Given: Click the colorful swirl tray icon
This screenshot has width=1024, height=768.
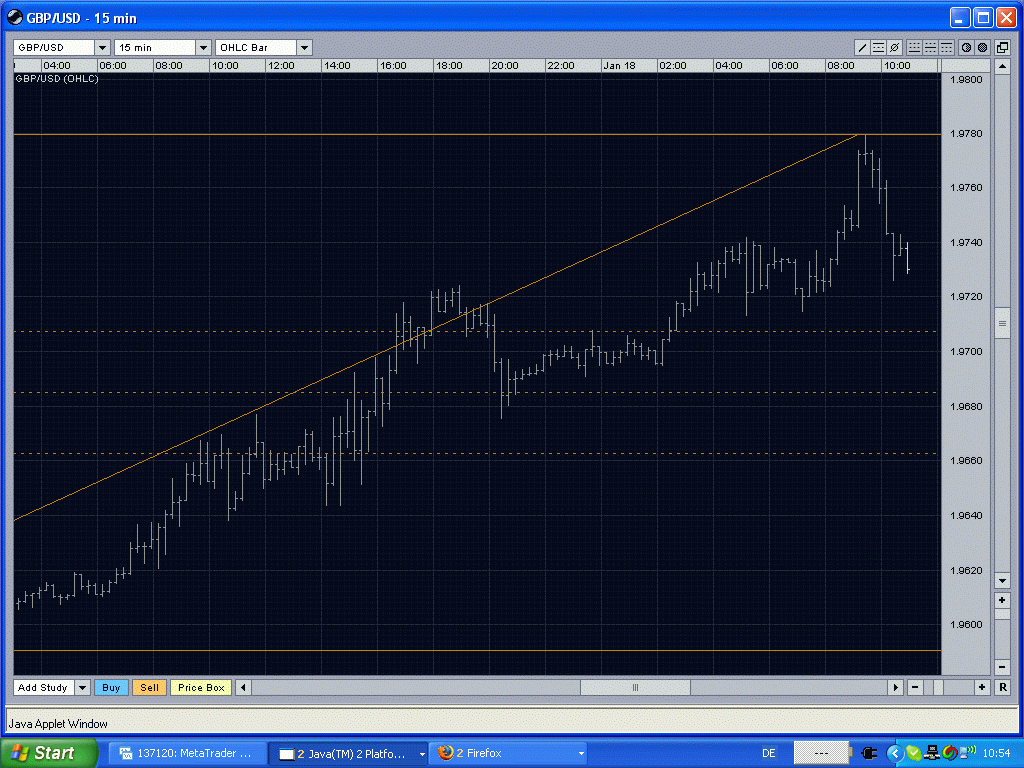Looking at the screenshot, I should (950, 754).
